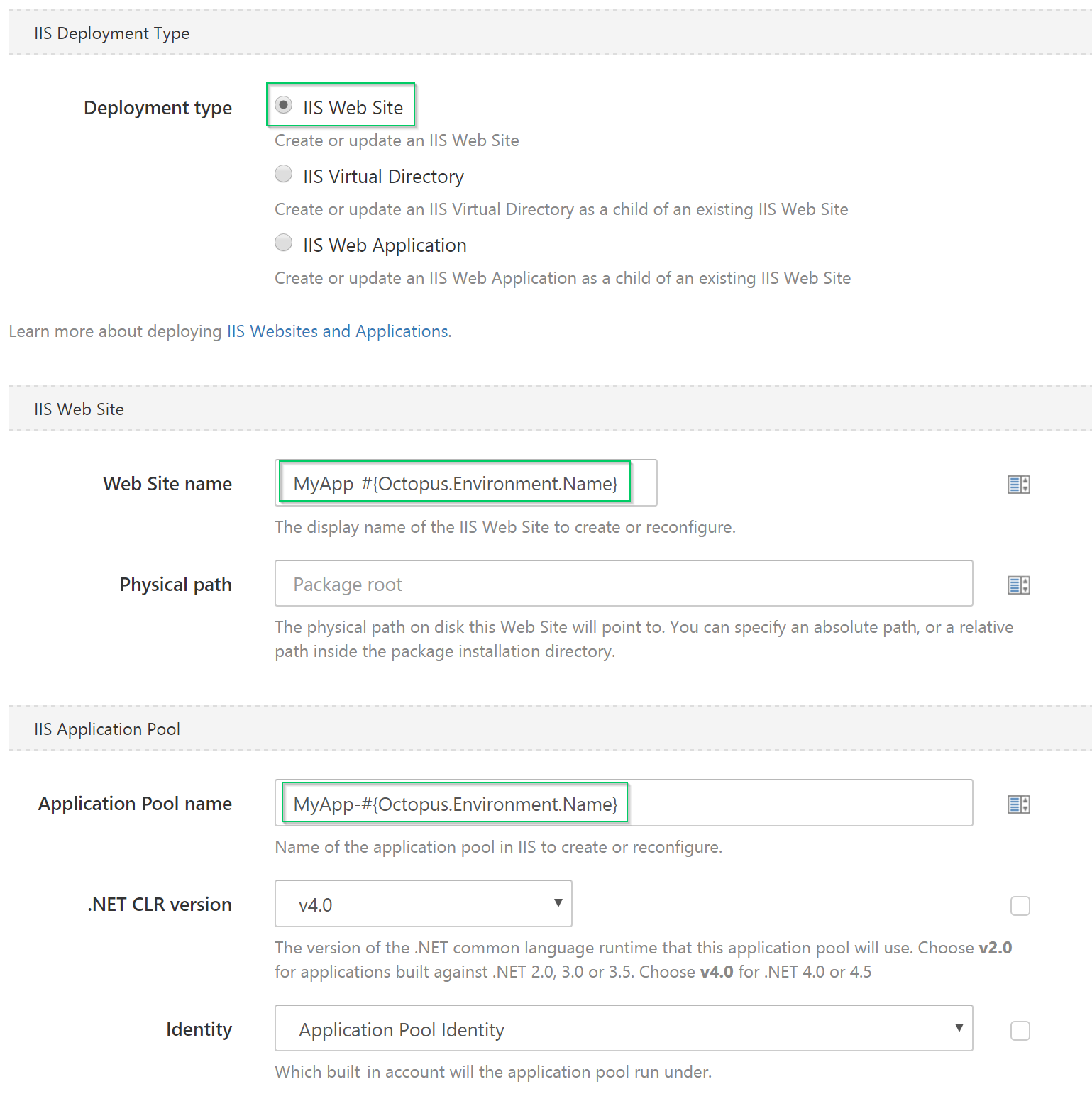
Task: Click variable binding icon for Web Site name
Action: tap(1018, 485)
